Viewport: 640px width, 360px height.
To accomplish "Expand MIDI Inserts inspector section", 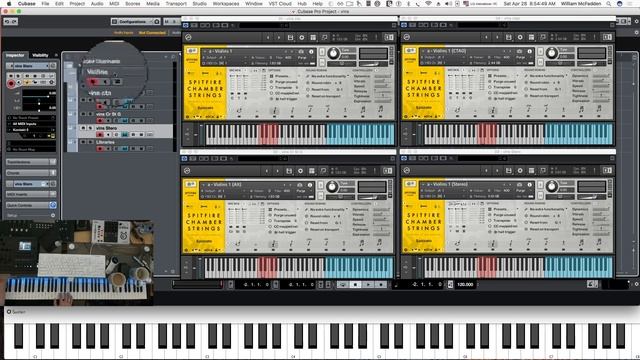I will click(x=31, y=194).
